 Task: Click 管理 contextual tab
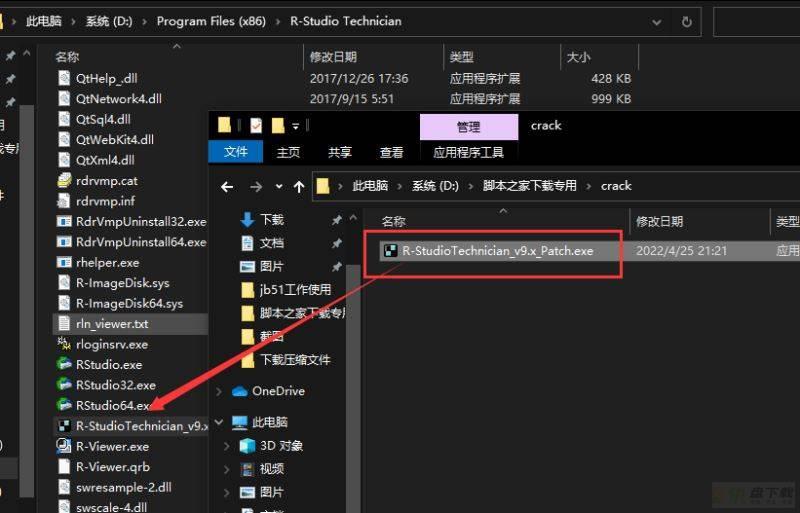[469, 127]
